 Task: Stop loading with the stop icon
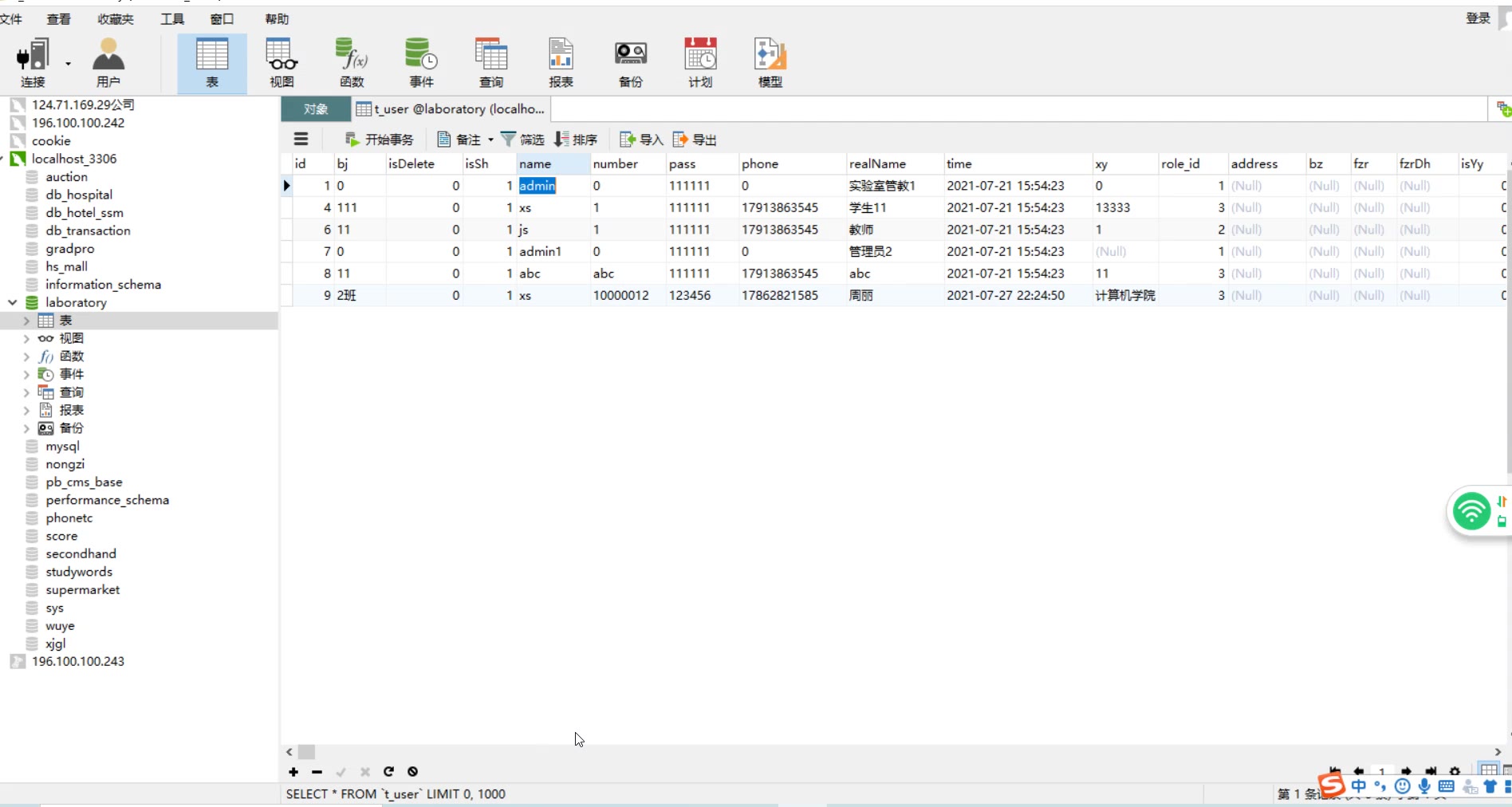coord(412,771)
